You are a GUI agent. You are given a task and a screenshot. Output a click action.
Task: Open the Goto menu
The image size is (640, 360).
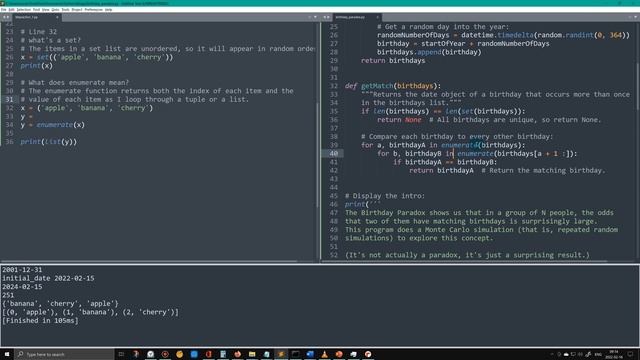55,9
